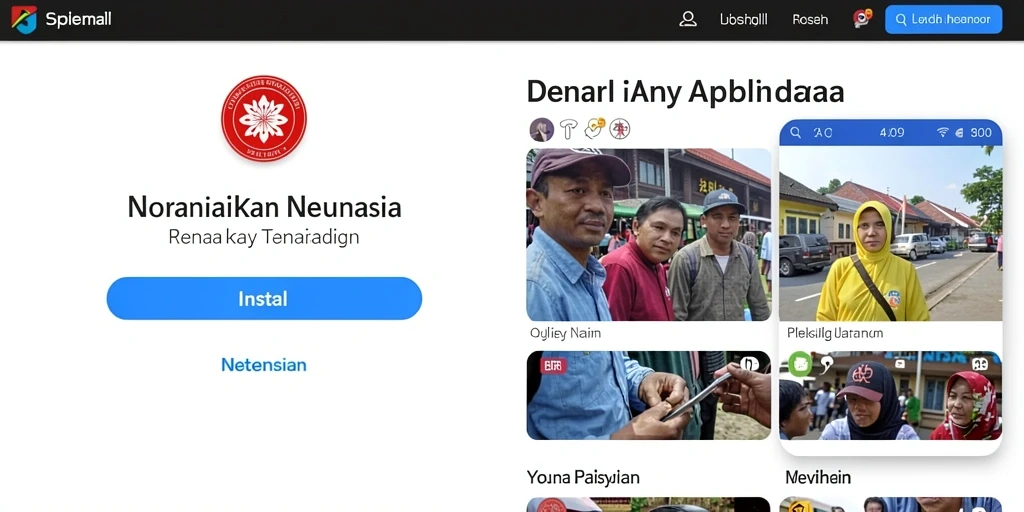Click the 4.09 time in phone status bar

coord(891,133)
